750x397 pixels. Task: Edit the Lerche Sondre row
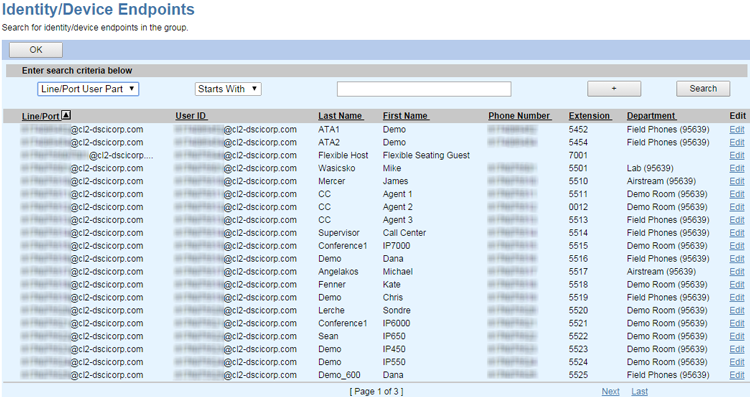pos(737,310)
